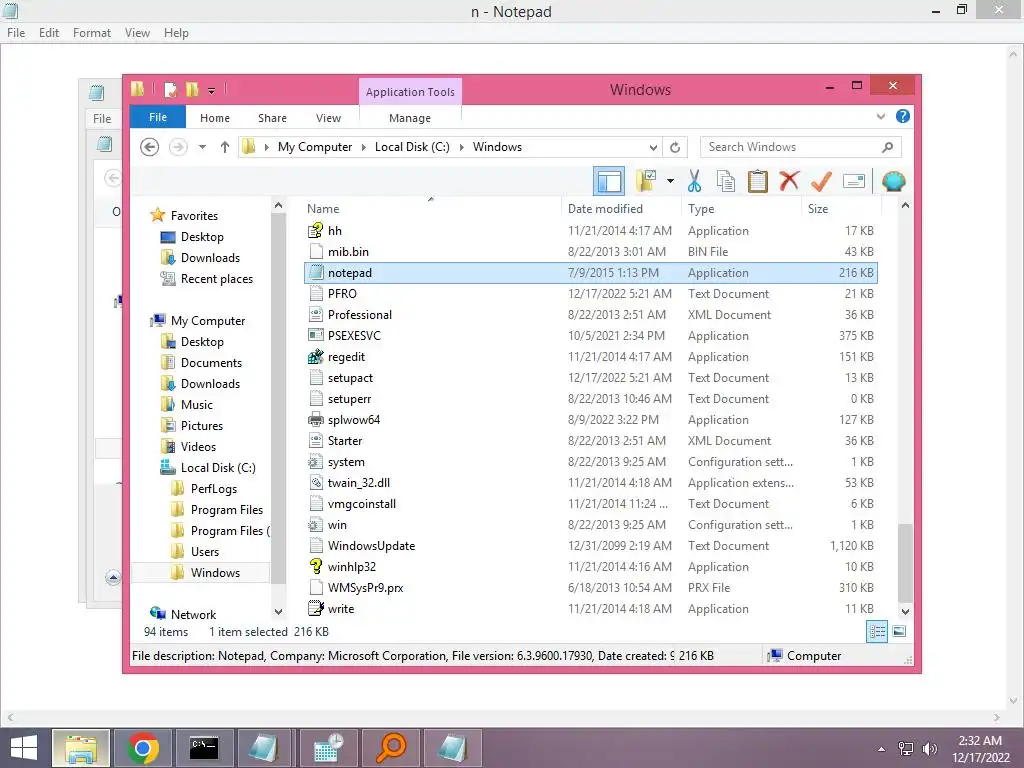The height and width of the screenshot is (768, 1024).
Task: Go back with the Explorer back arrow
Action: coord(150,147)
